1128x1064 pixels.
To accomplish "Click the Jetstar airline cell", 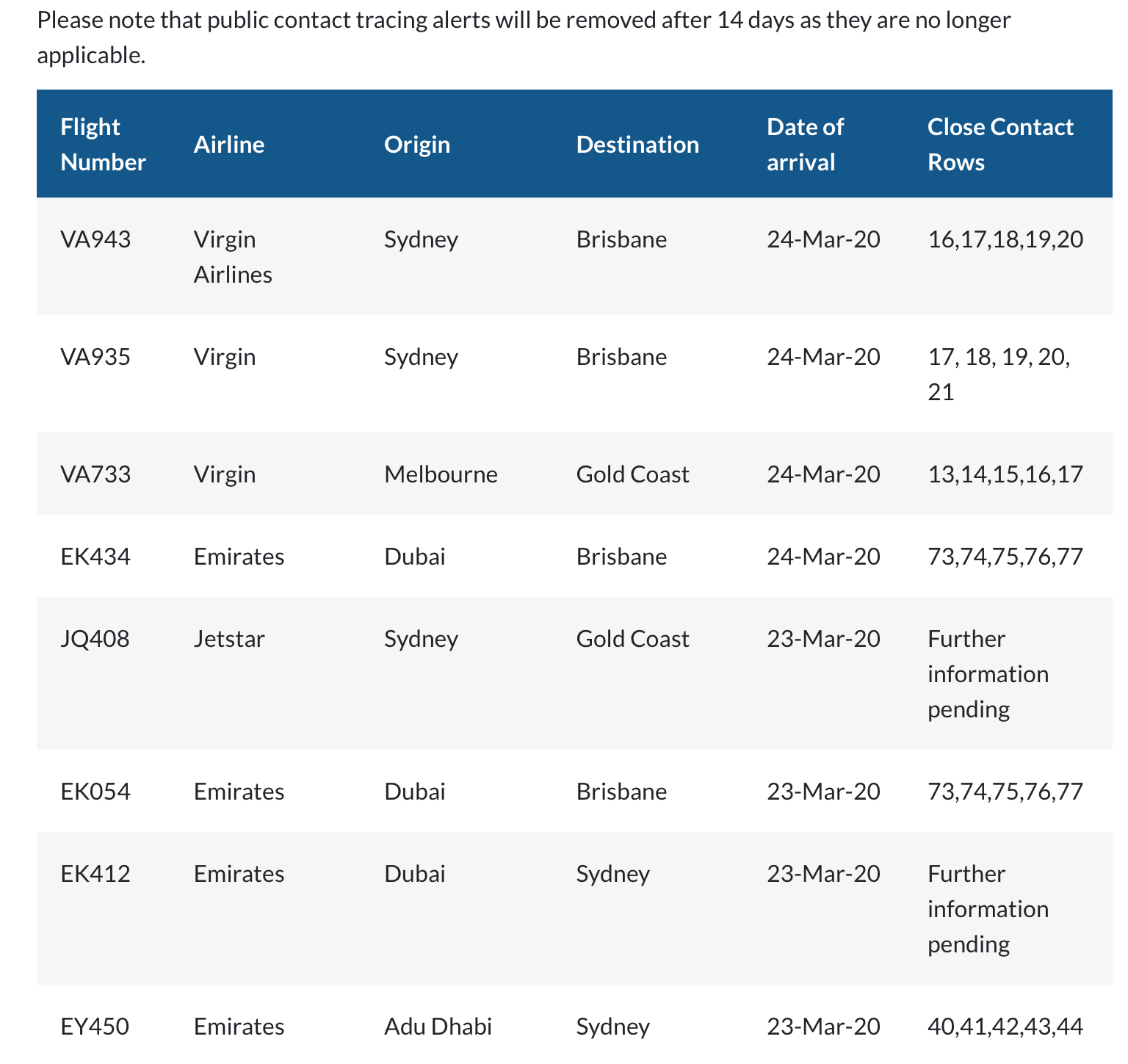I will pyautogui.click(x=229, y=639).
